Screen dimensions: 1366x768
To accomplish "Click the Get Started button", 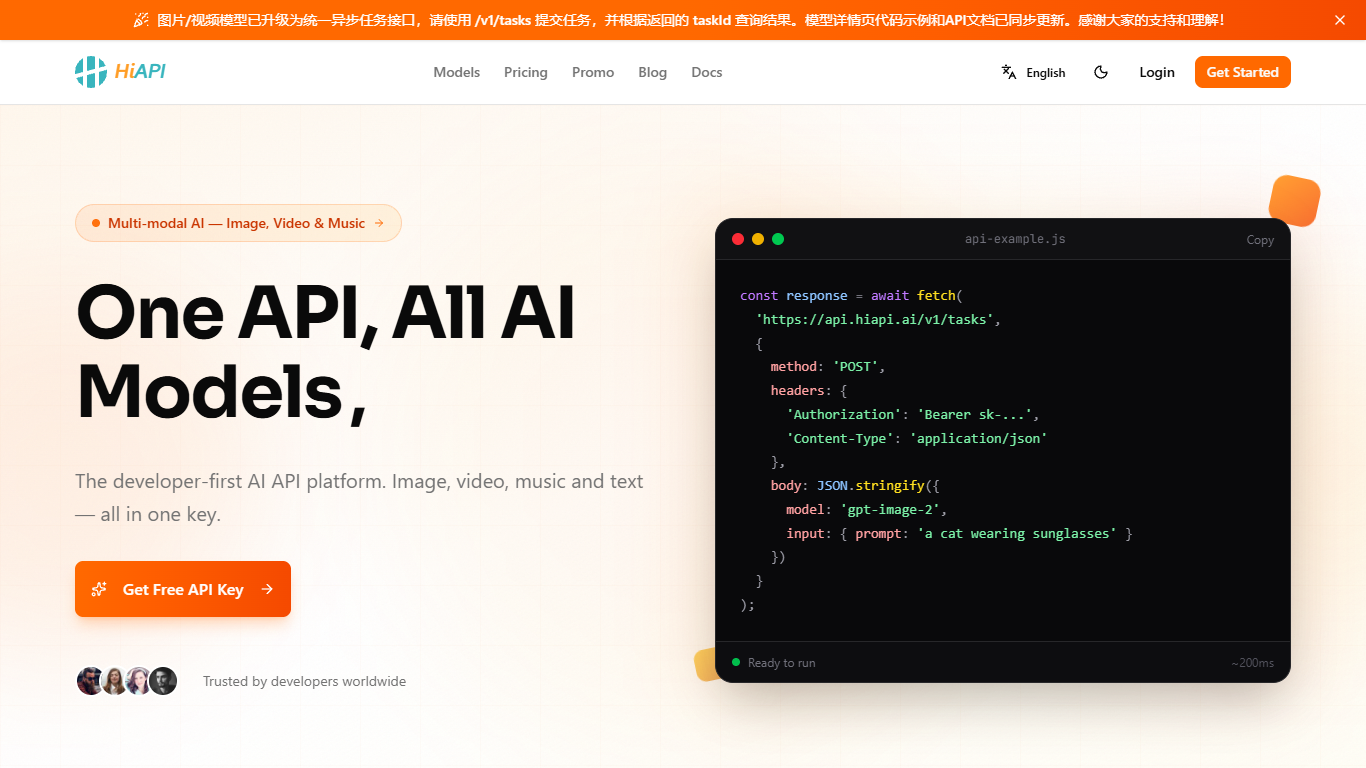I will click(1243, 72).
